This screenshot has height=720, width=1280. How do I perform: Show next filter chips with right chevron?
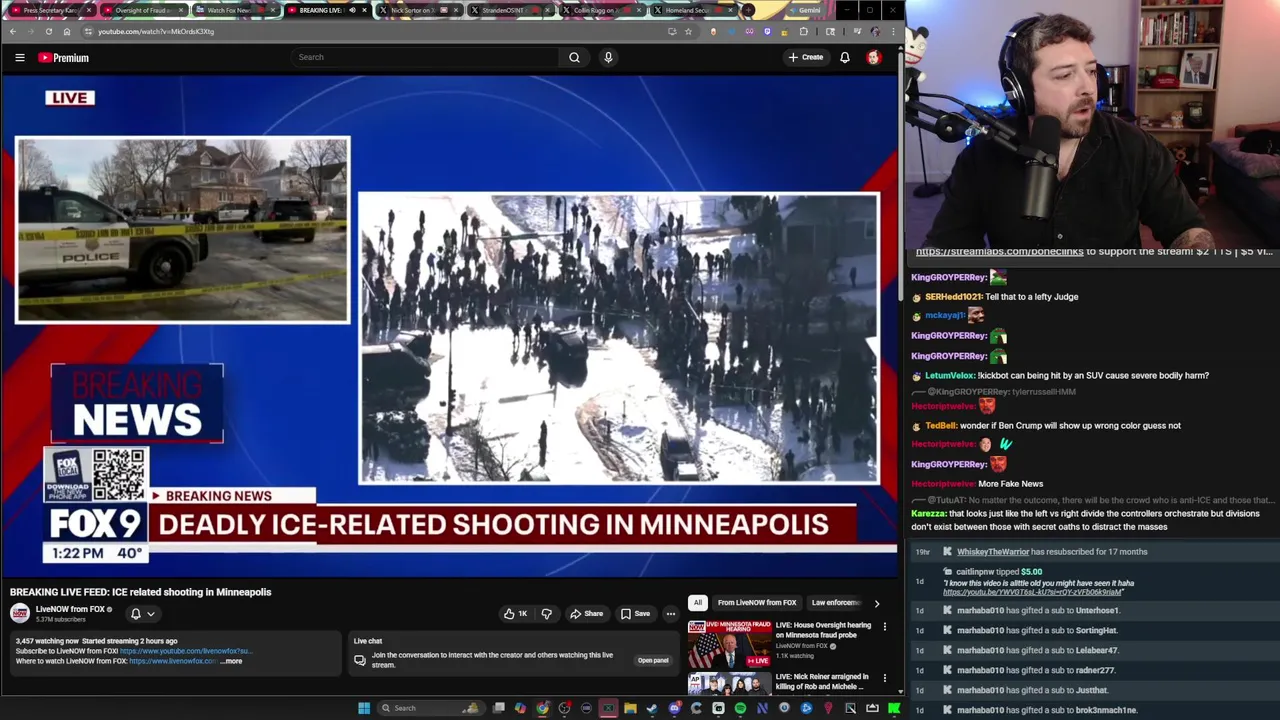click(877, 603)
